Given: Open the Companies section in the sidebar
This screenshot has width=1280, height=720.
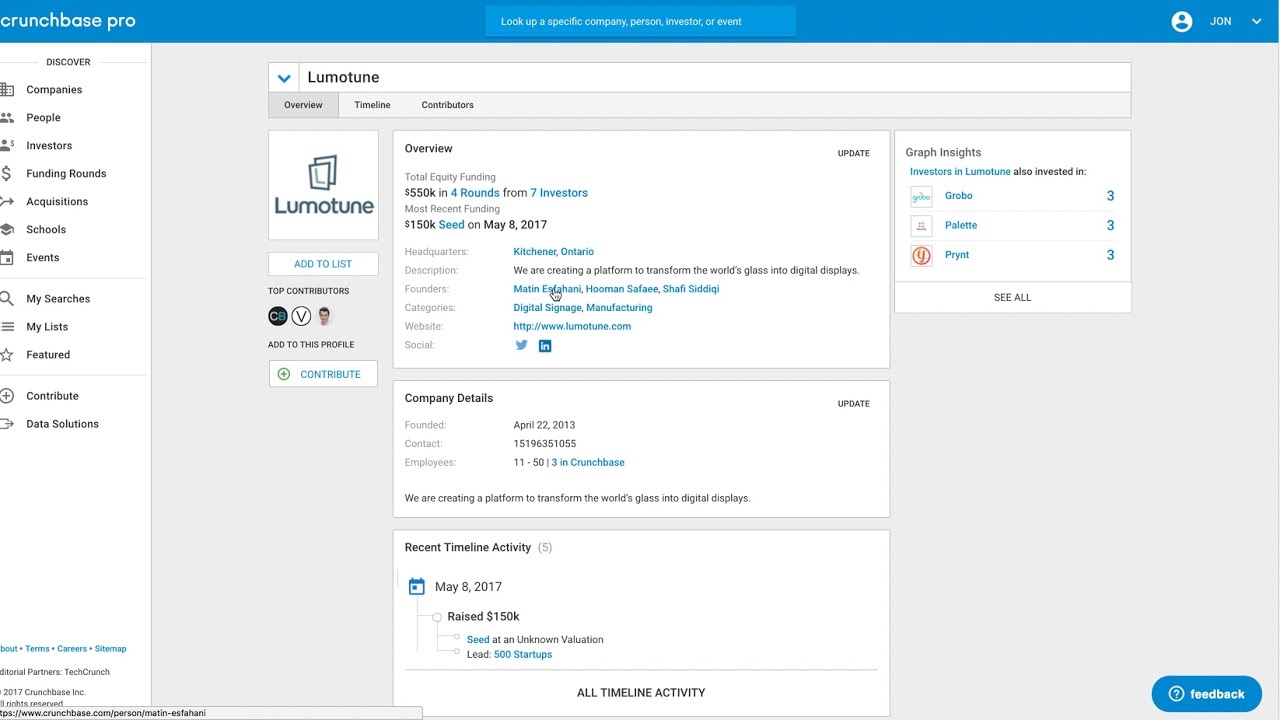Looking at the screenshot, I should click(x=53, y=89).
